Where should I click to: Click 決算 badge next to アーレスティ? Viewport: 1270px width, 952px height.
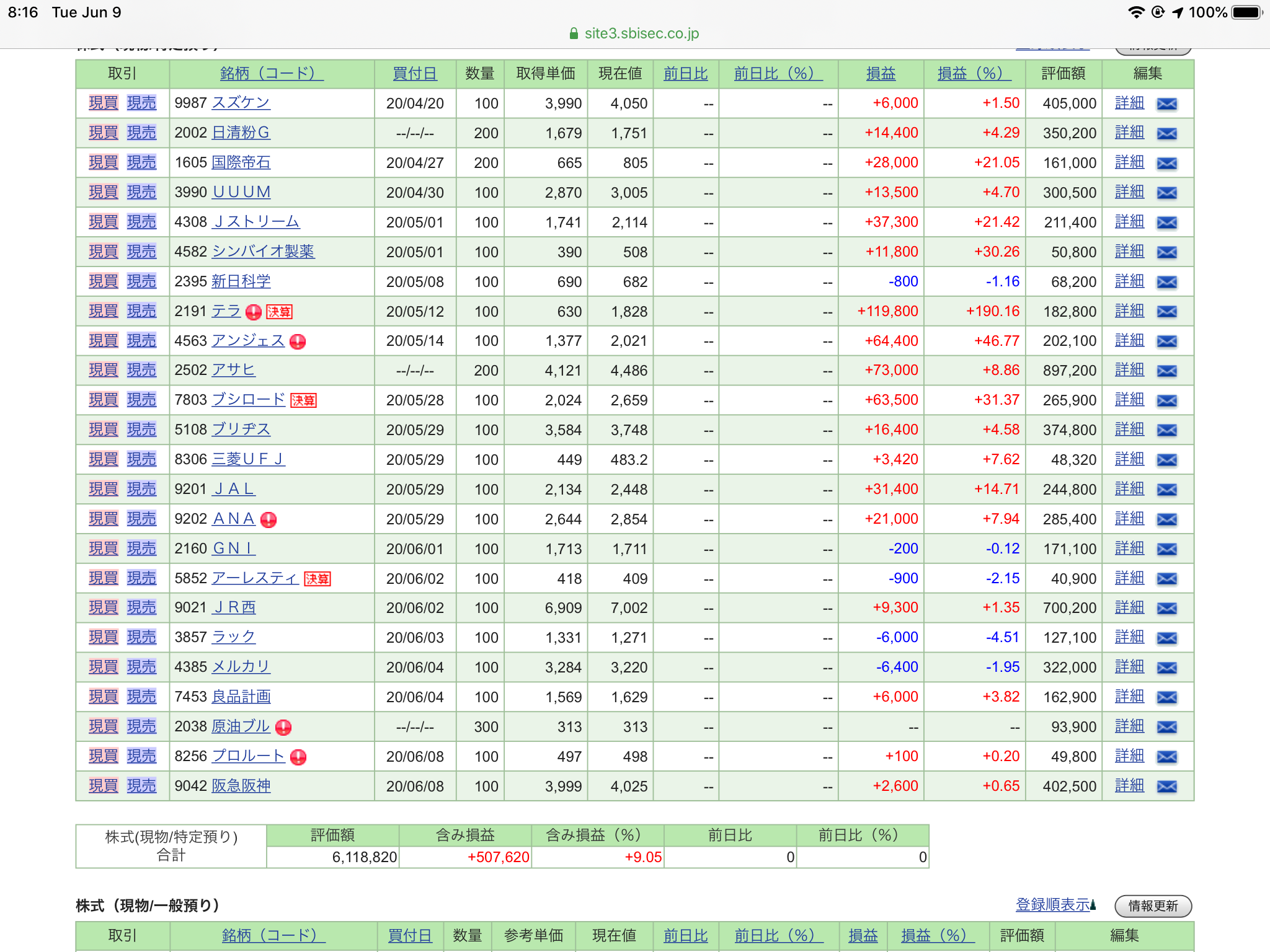tap(317, 579)
